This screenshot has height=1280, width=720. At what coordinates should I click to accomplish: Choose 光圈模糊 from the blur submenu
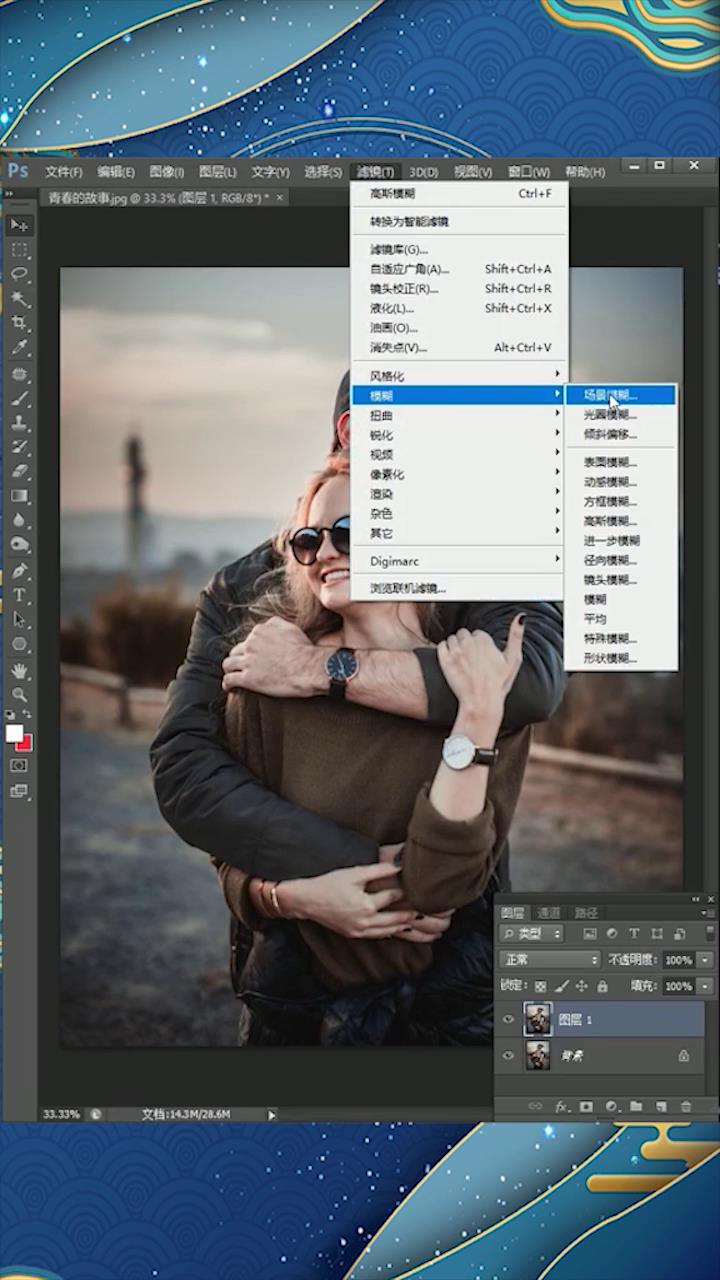(620, 415)
